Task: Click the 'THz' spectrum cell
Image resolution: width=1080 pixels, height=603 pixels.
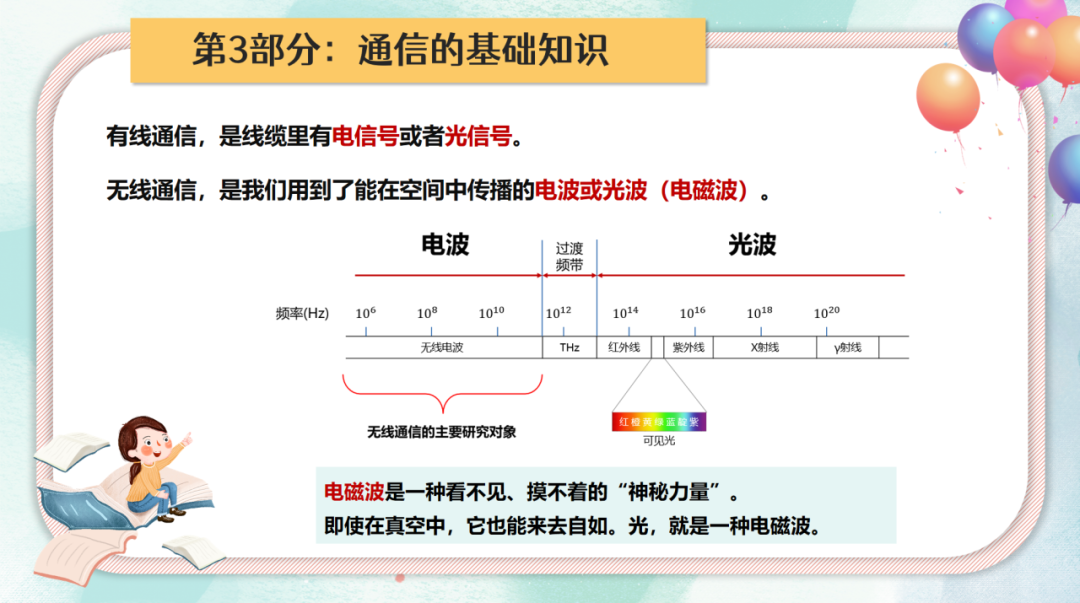Action: (570, 347)
